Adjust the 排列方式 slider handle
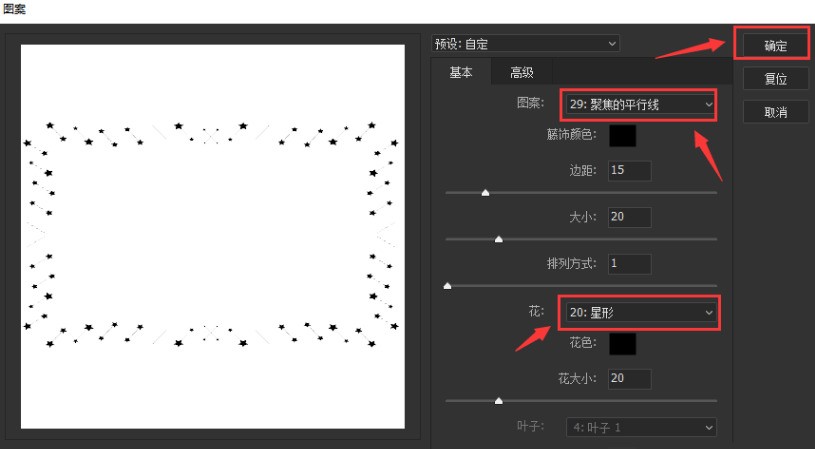This screenshot has width=815, height=449. click(447, 286)
